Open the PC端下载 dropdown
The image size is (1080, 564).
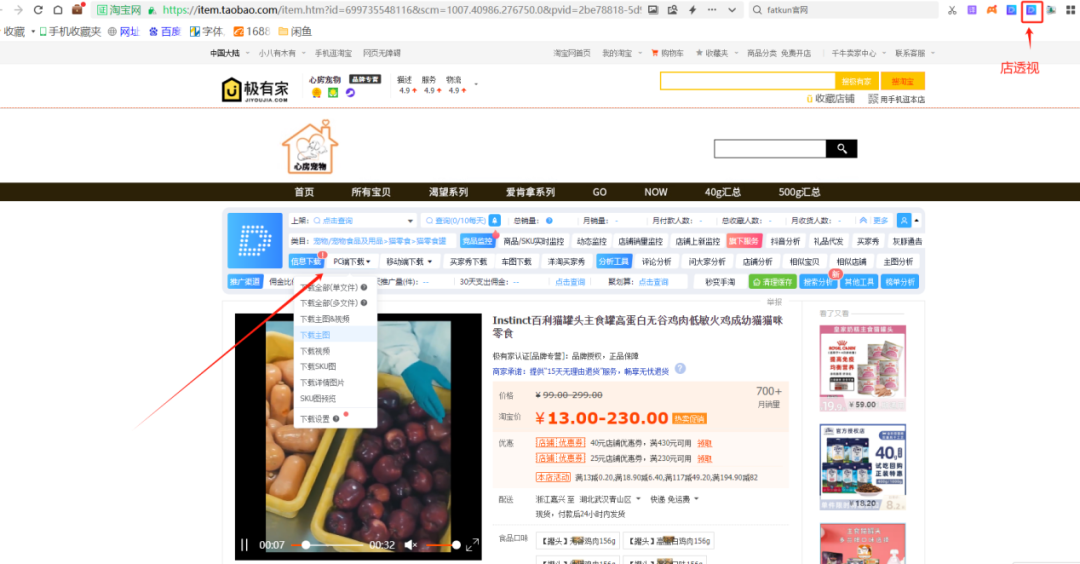coord(352,262)
